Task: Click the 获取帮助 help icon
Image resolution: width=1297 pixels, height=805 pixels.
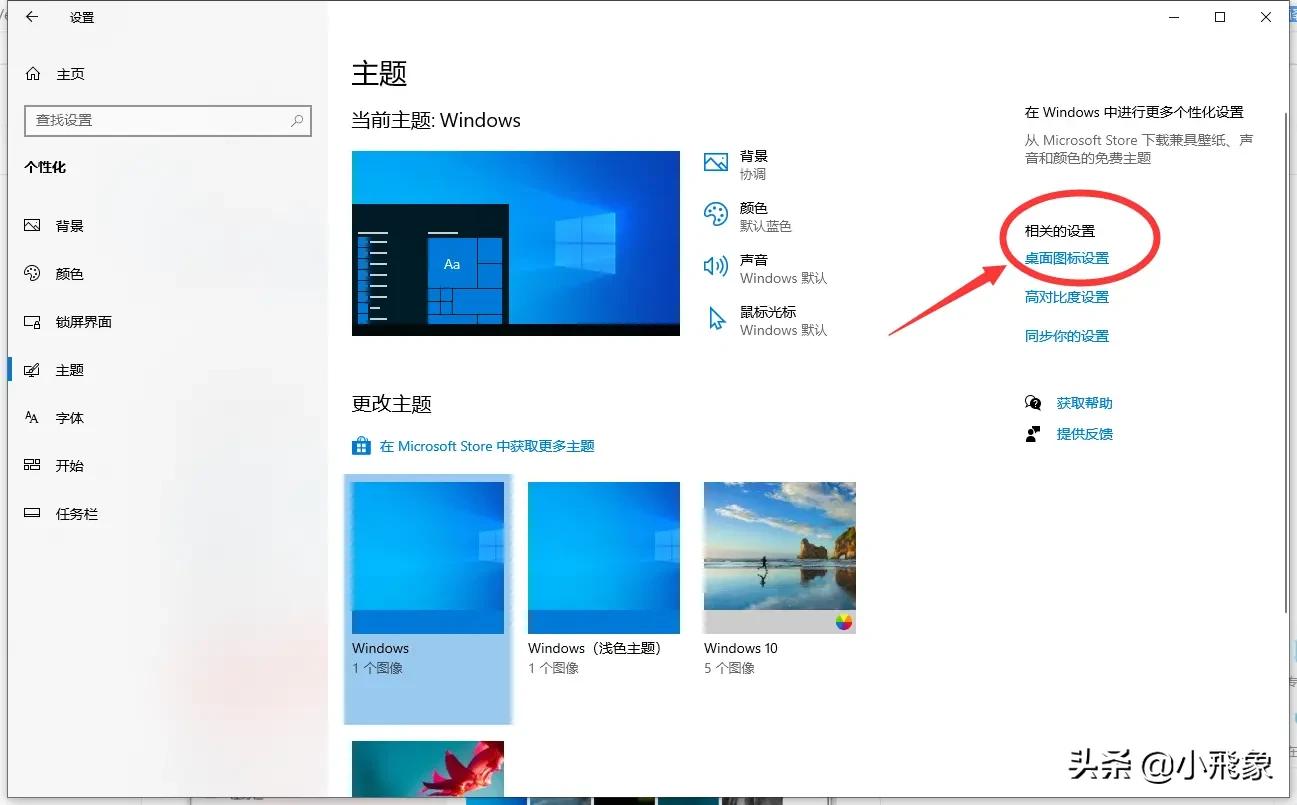Action: (x=1033, y=403)
